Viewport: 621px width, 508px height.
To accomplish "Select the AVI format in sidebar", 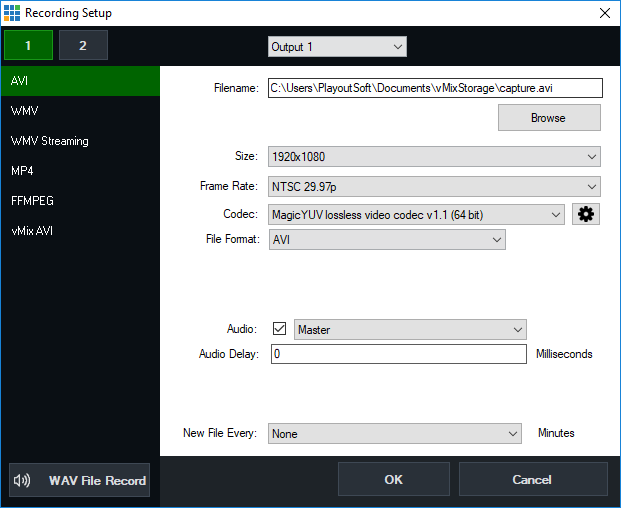I will point(80,81).
